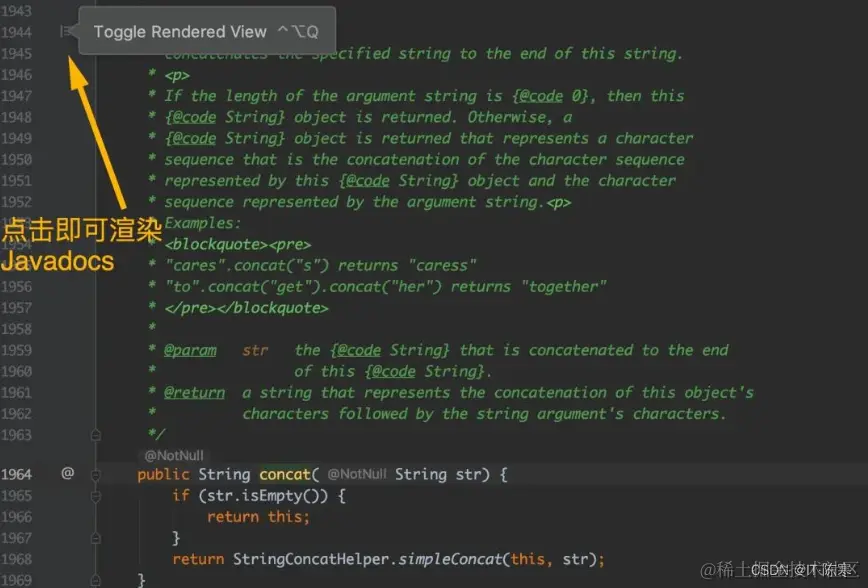Click the @param Javadoc tag

tap(190, 350)
